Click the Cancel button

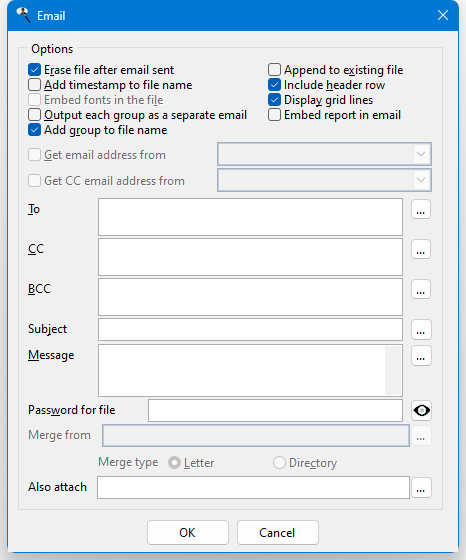coord(277,532)
